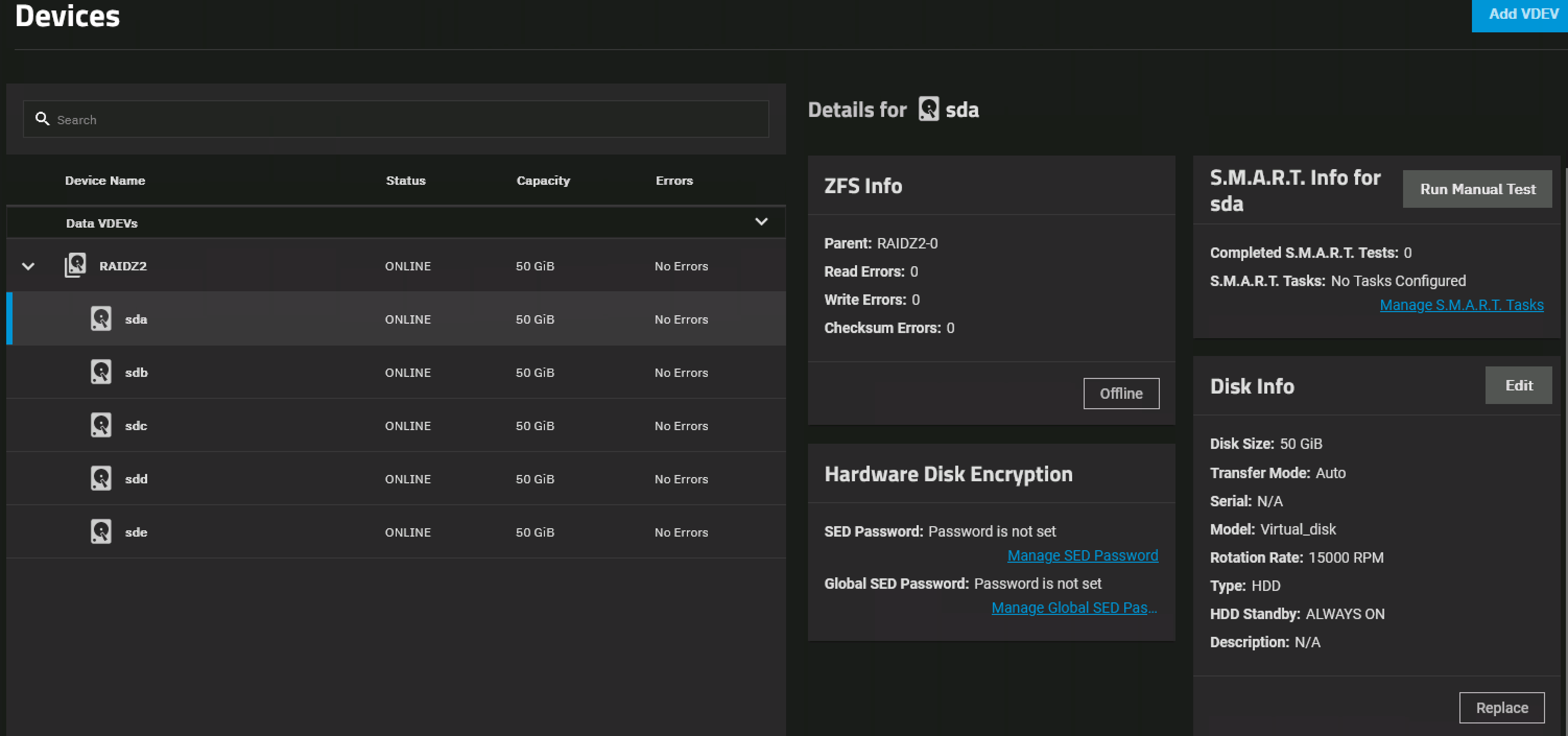Collapse the Data VDEVs section
1568x736 pixels.
(761, 222)
